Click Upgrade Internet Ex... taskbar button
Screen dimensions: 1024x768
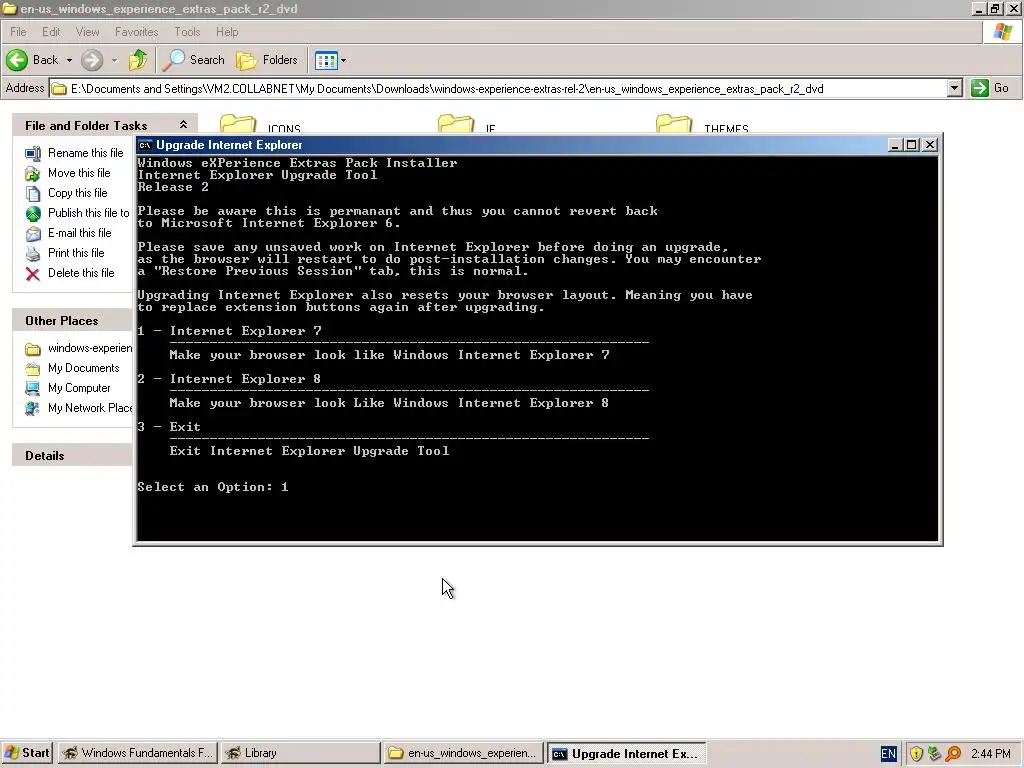[626, 753]
